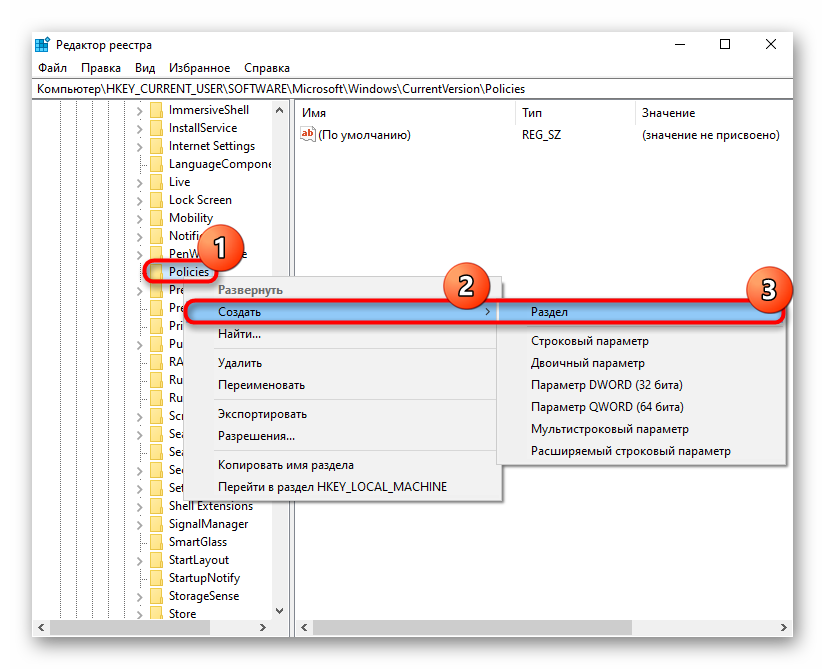The width and height of the screenshot is (825, 669).
Task: Click the registry path address bar
Action: click(x=400, y=89)
